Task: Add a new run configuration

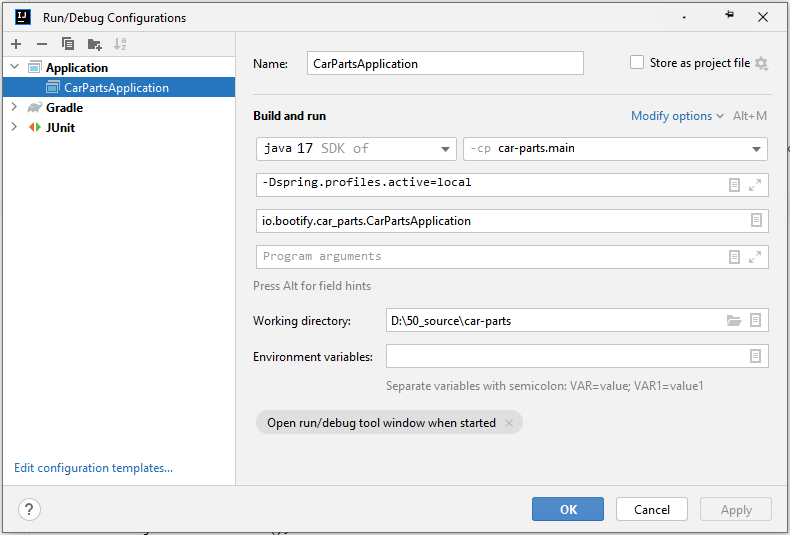Action: pyautogui.click(x=16, y=44)
